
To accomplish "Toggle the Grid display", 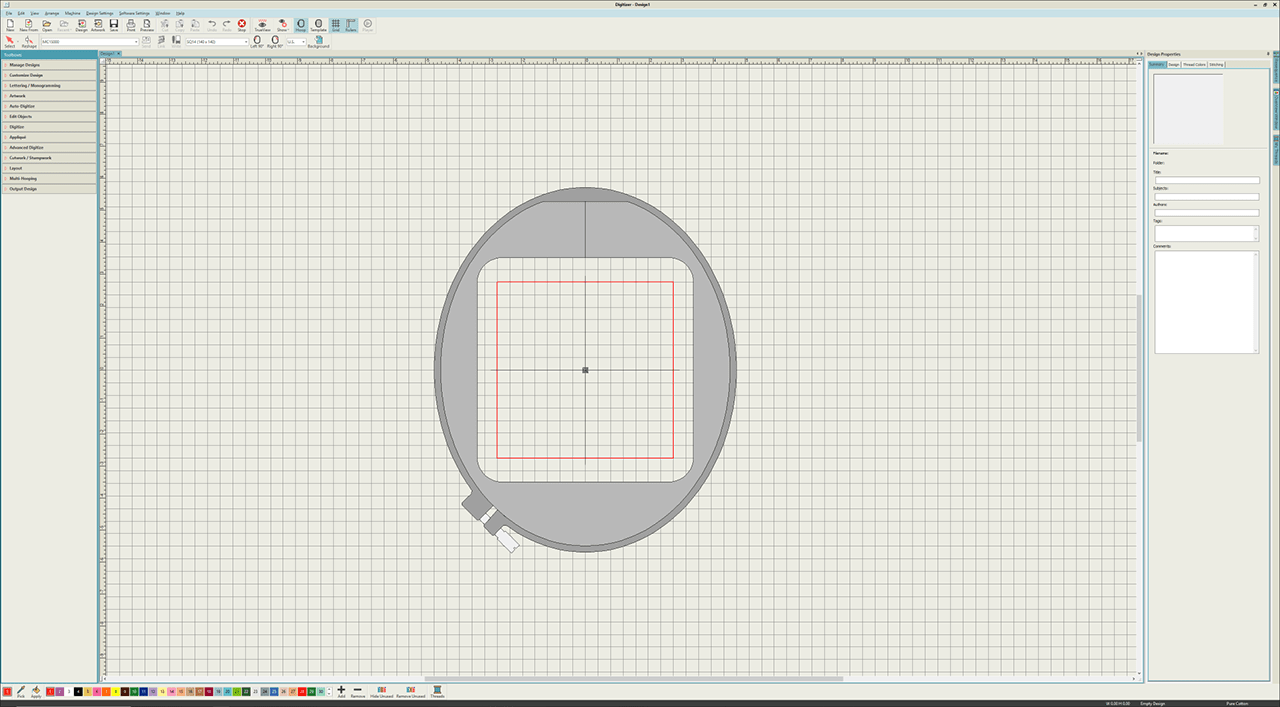I will pos(336,25).
